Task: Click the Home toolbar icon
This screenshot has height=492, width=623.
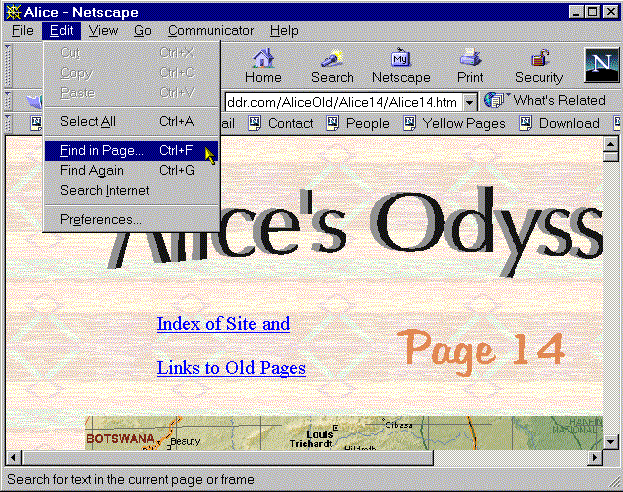Action: click(x=263, y=65)
